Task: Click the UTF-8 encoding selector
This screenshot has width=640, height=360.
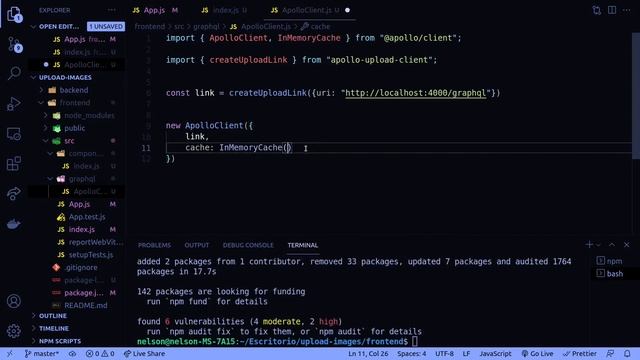Action: pyautogui.click(x=444, y=353)
